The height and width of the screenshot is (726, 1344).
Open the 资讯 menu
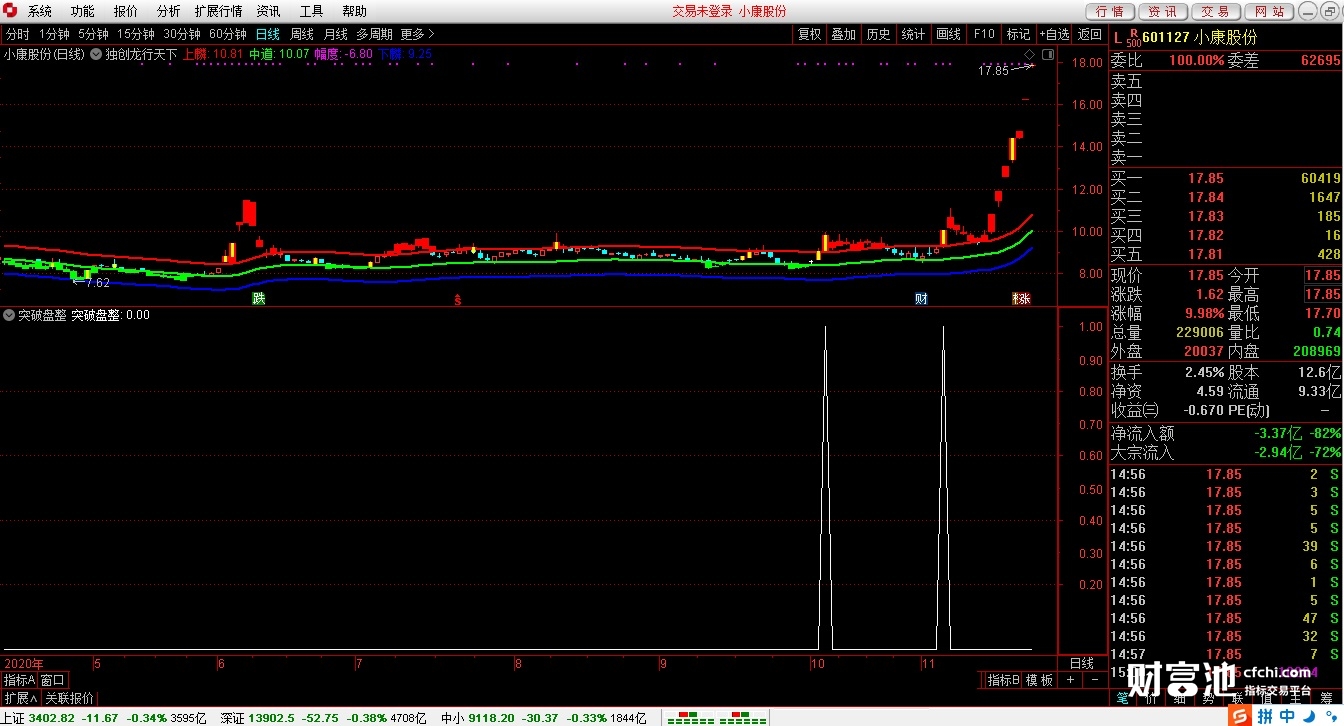pos(268,11)
